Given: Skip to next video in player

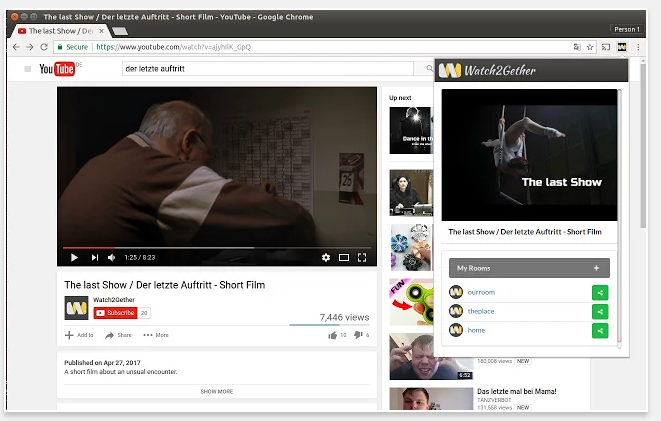Looking at the screenshot, I should [x=95, y=258].
